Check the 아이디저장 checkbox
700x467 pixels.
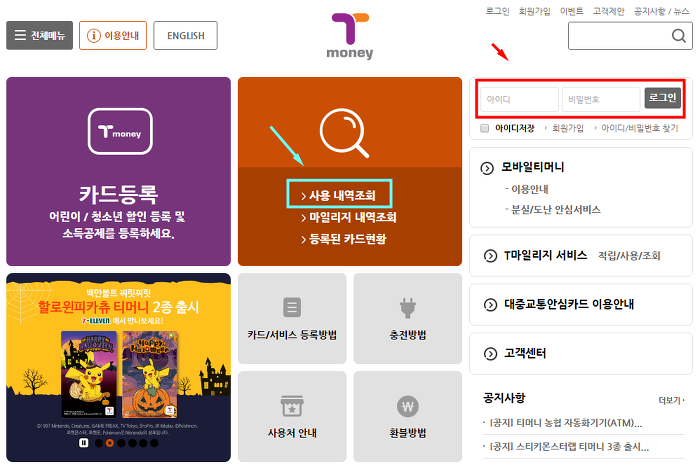pos(484,129)
